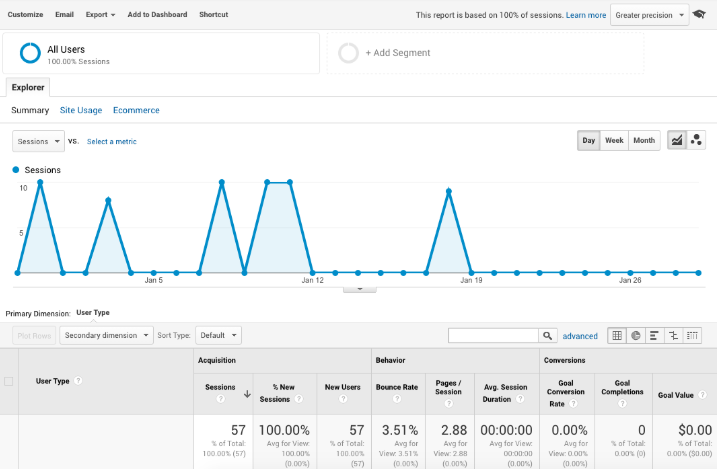Click the $0.00 Goal Value total
This screenshot has height=469, width=717.
[695, 430]
